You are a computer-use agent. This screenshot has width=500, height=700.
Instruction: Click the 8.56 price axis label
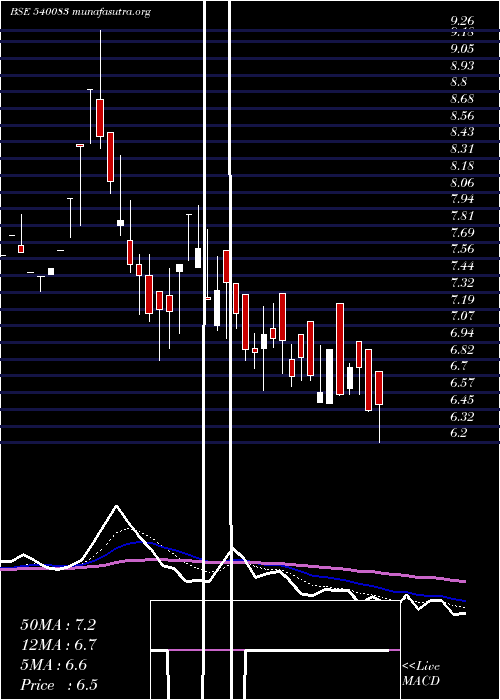[462, 116]
